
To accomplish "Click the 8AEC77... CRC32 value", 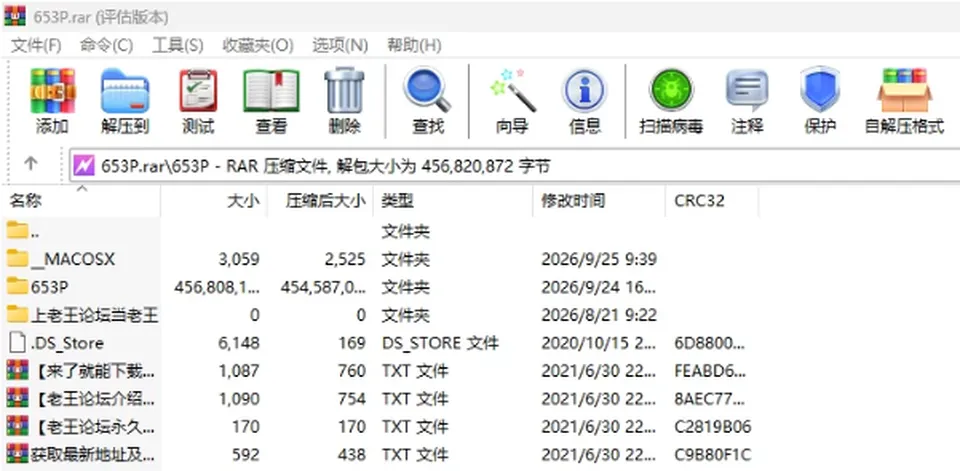I will click(x=710, y=399).
